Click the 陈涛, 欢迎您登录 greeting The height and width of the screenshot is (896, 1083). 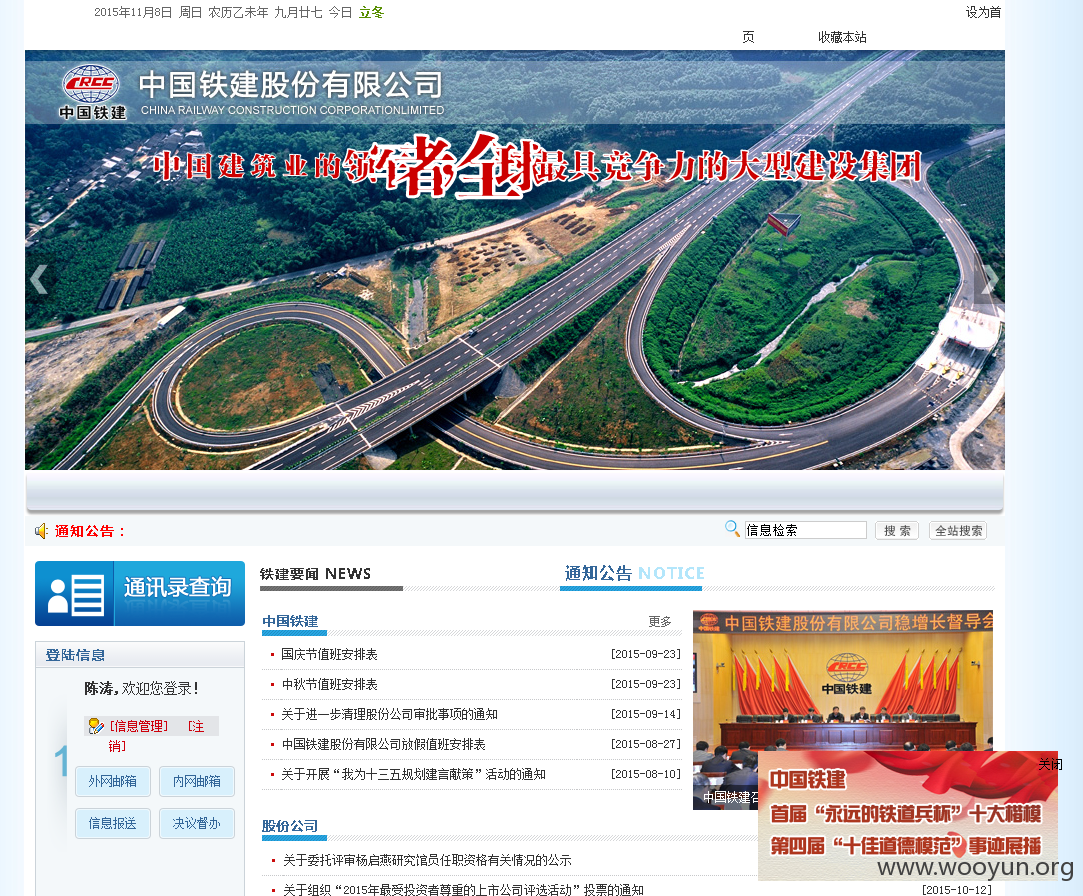142,689
